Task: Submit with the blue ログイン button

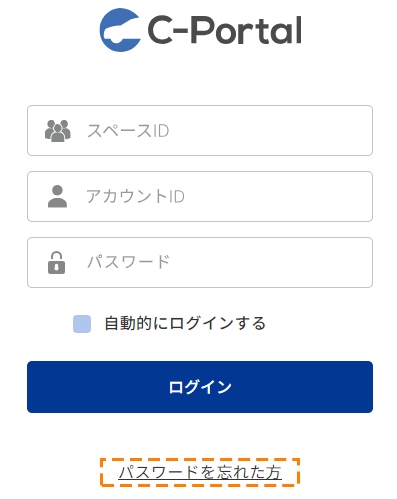Action: [200, 387]
